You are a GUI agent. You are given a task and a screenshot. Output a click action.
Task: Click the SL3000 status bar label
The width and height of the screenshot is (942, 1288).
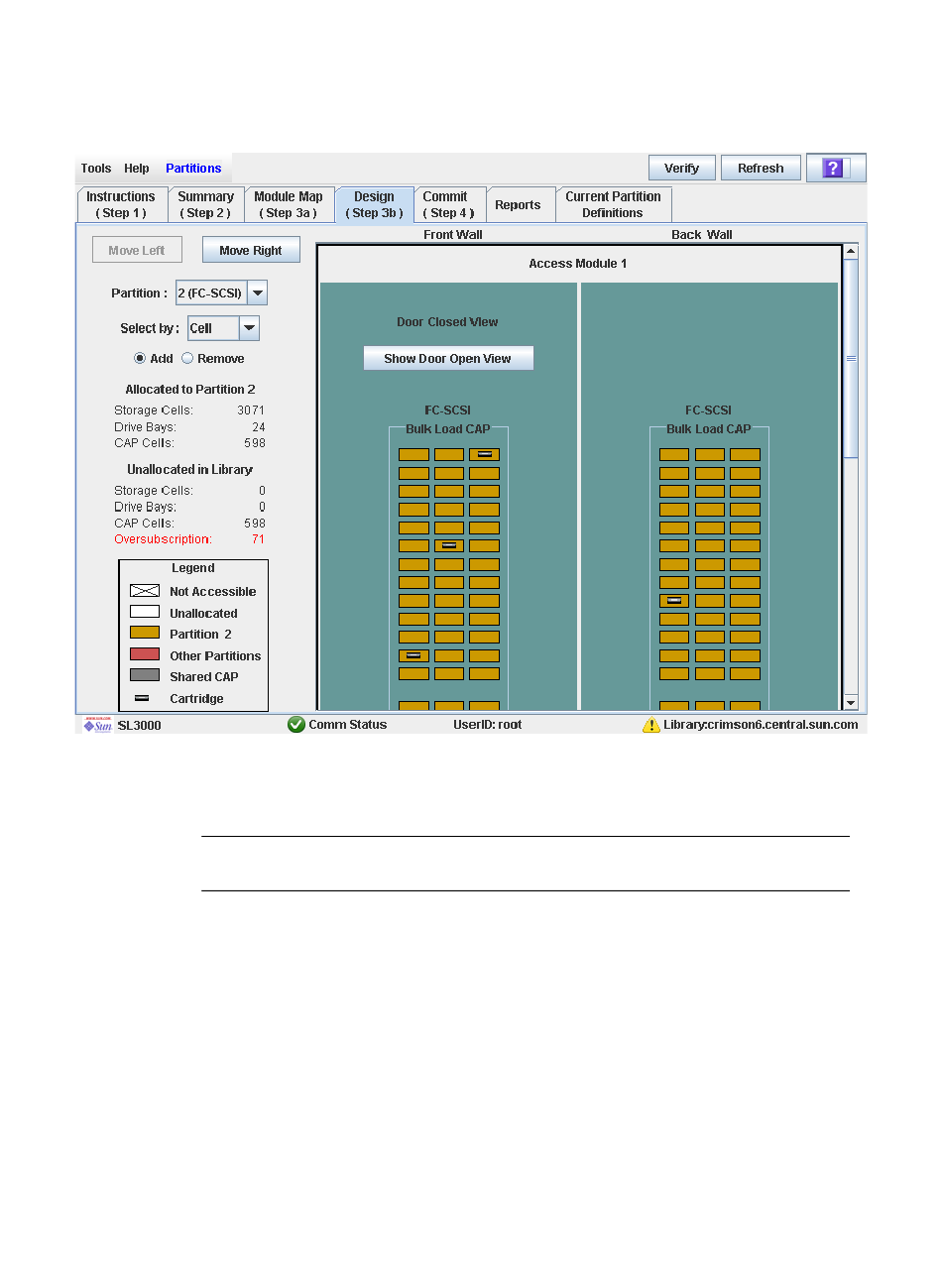click(x=139, y=725)
